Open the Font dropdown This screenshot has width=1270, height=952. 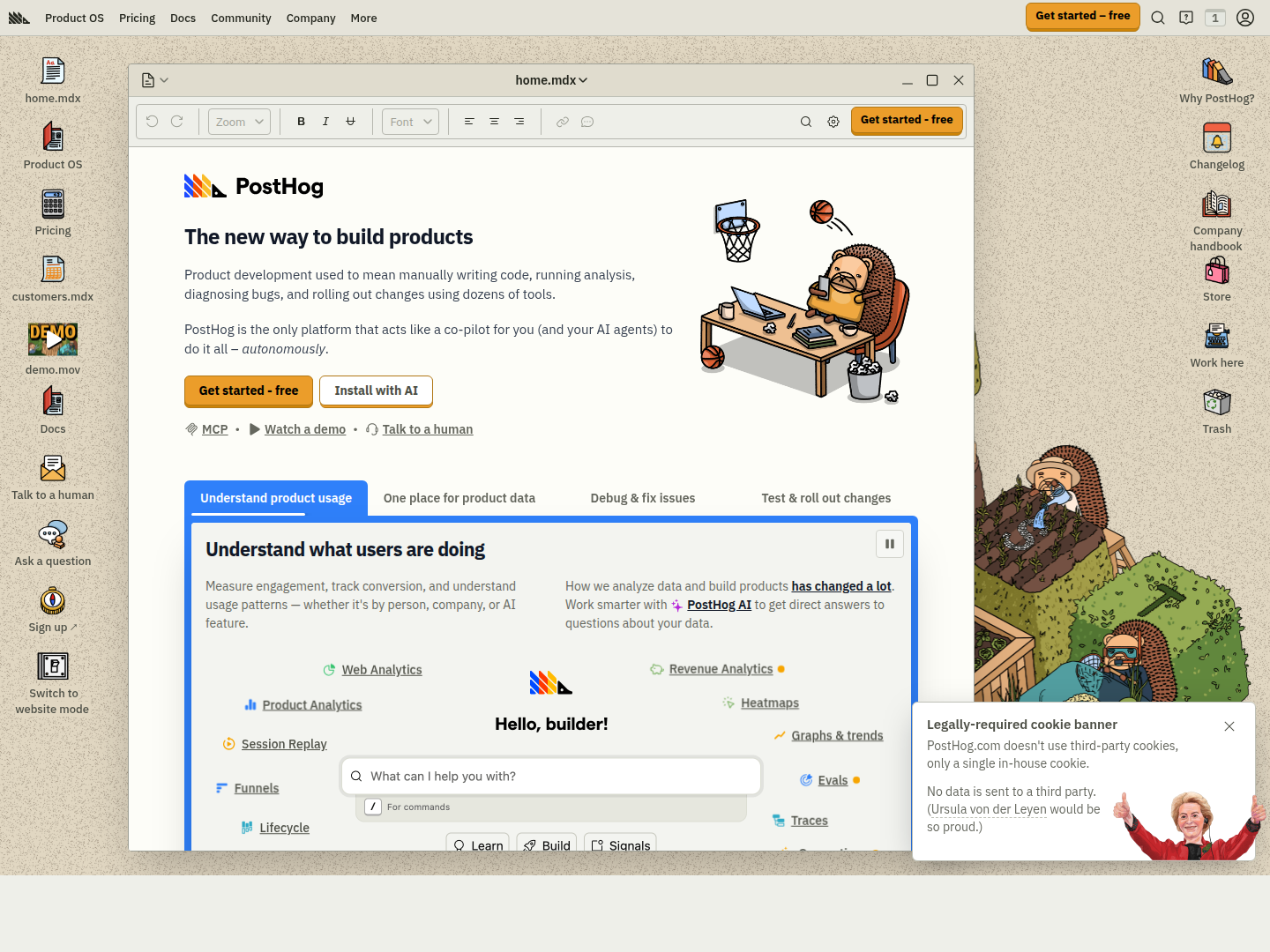point(411,122)
